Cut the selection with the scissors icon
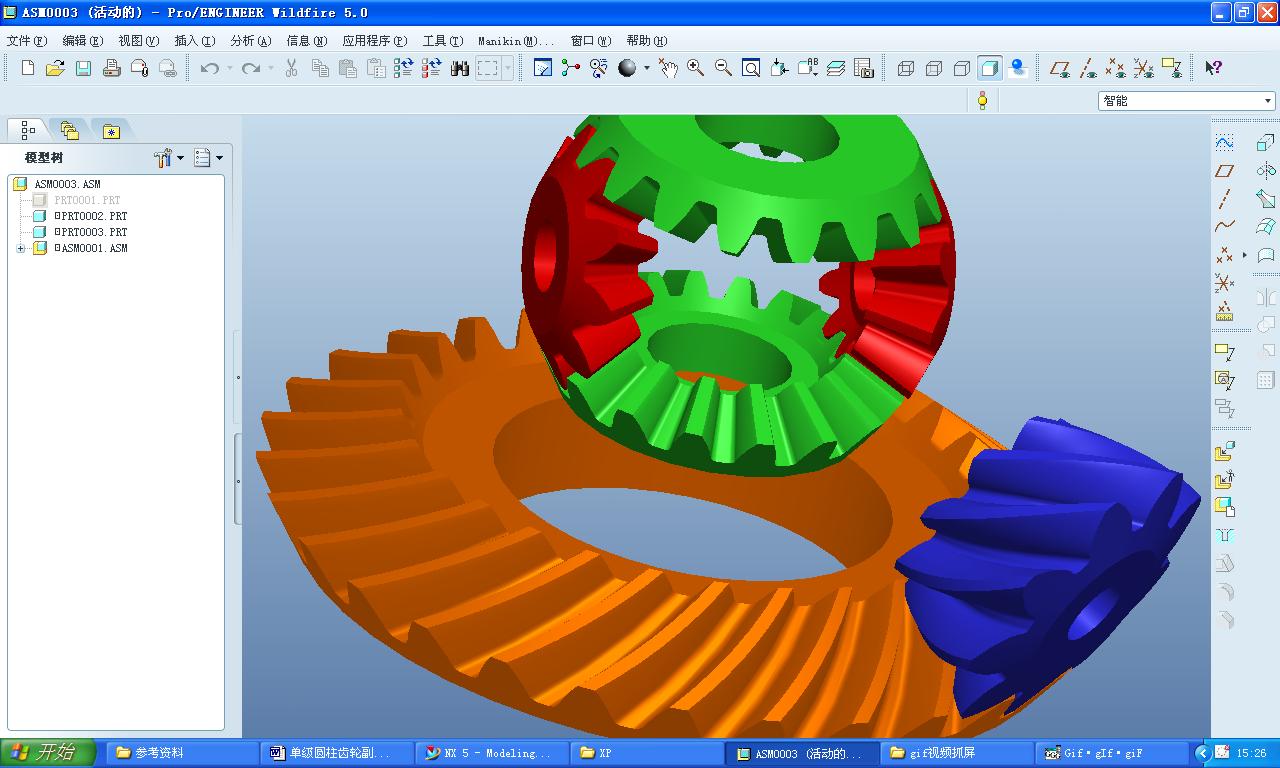1280x768 pixels. click(x=292, y=68)
